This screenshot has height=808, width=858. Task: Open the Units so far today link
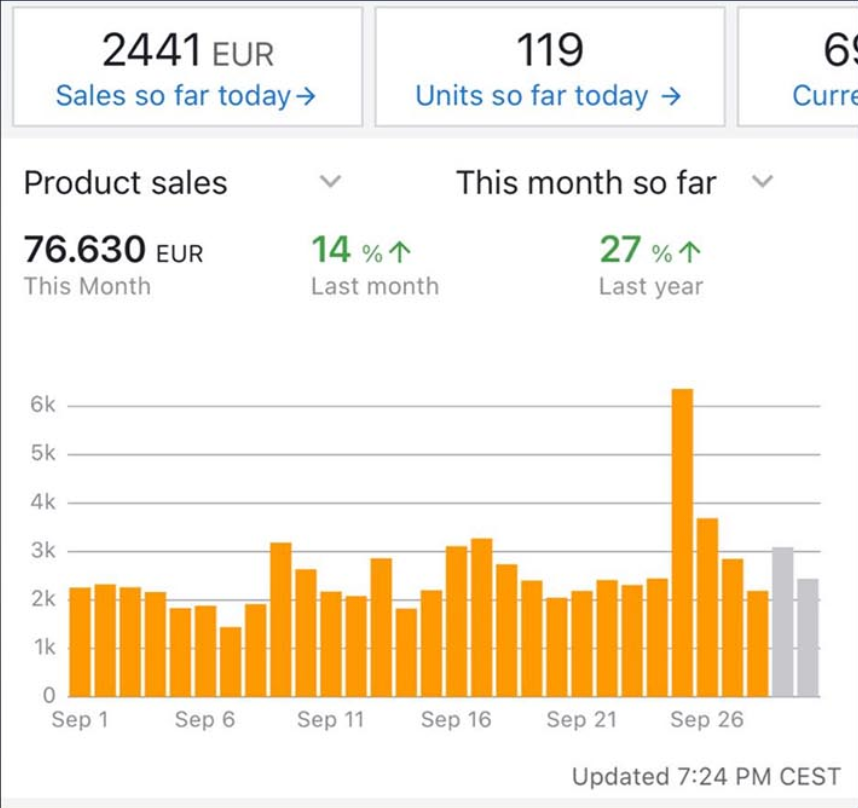tap(532, 96)
